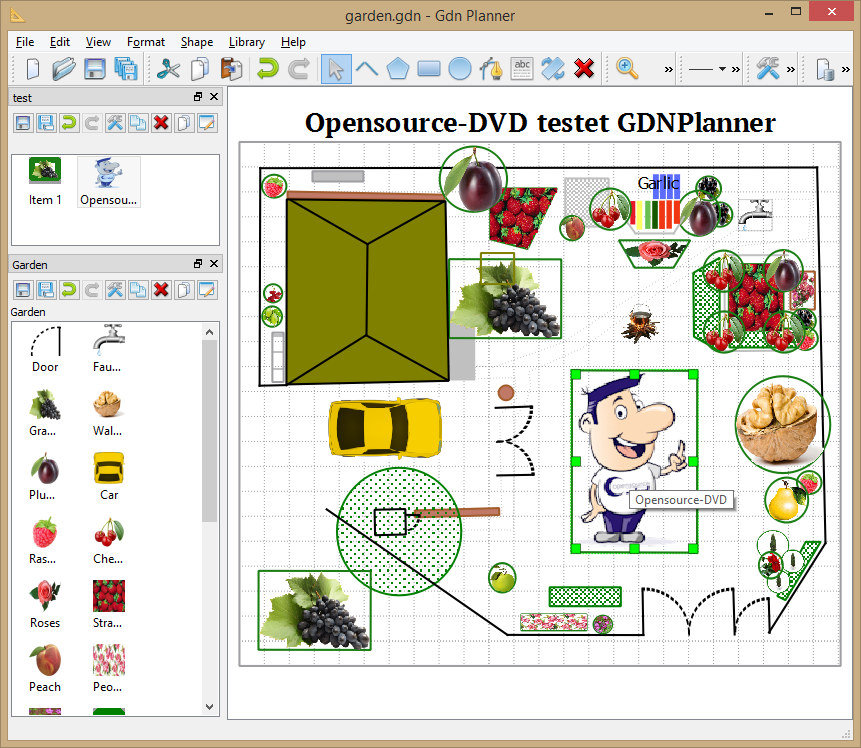Open the Shape menu
The image size is (861, 748).
tap(196, 42)
